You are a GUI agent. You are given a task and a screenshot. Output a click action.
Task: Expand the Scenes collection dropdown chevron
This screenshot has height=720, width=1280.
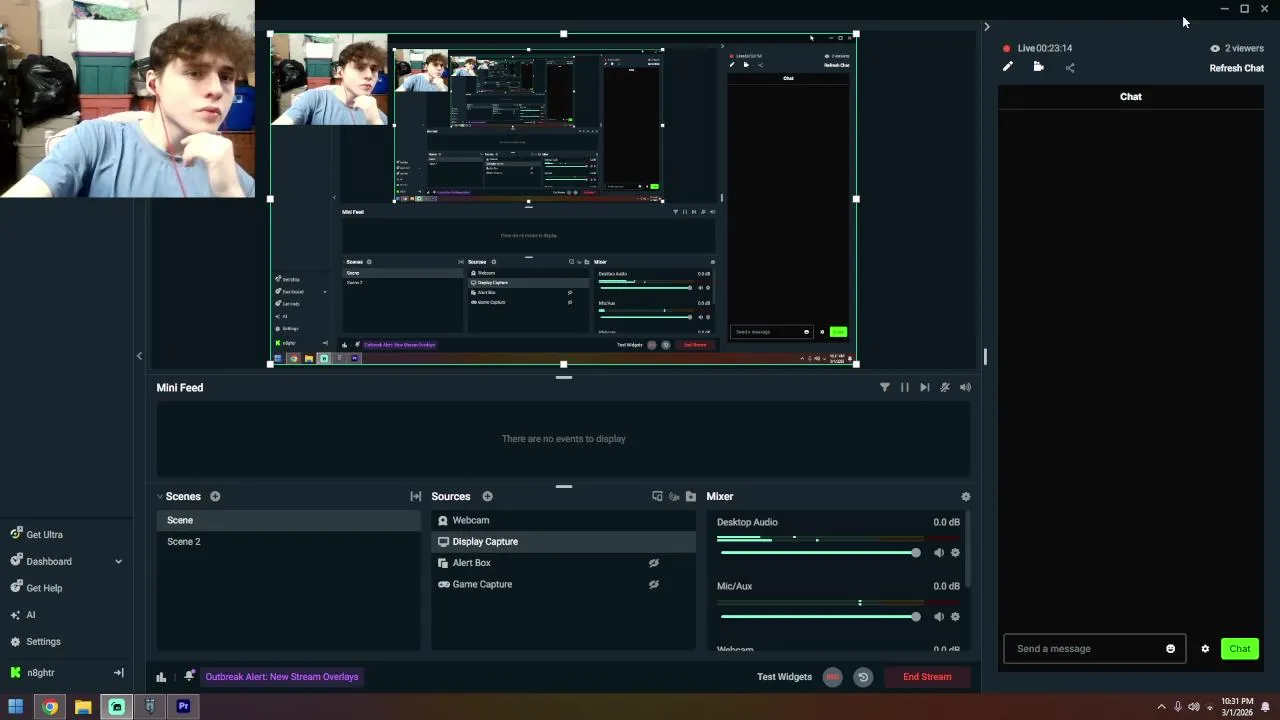coord(159,496)
